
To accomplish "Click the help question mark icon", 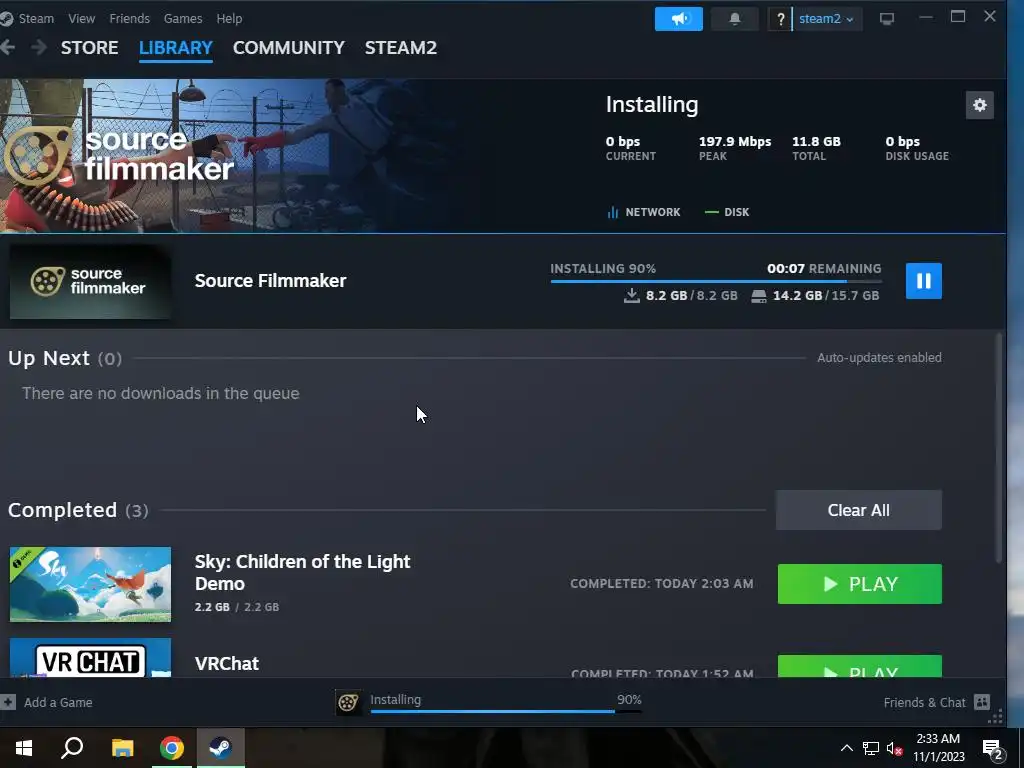I will click(780, 19).
